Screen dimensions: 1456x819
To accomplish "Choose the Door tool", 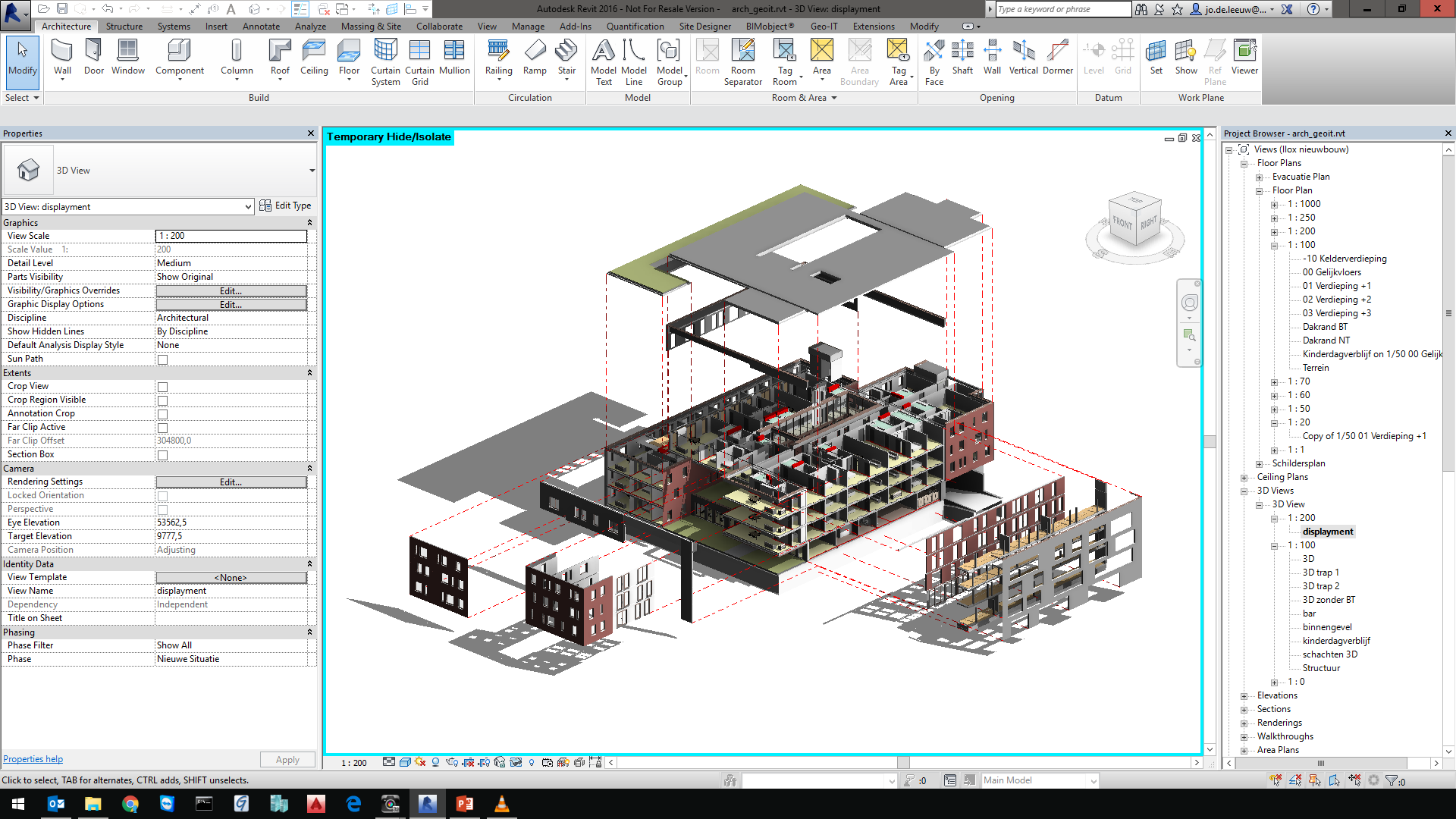I will point(94,58).
